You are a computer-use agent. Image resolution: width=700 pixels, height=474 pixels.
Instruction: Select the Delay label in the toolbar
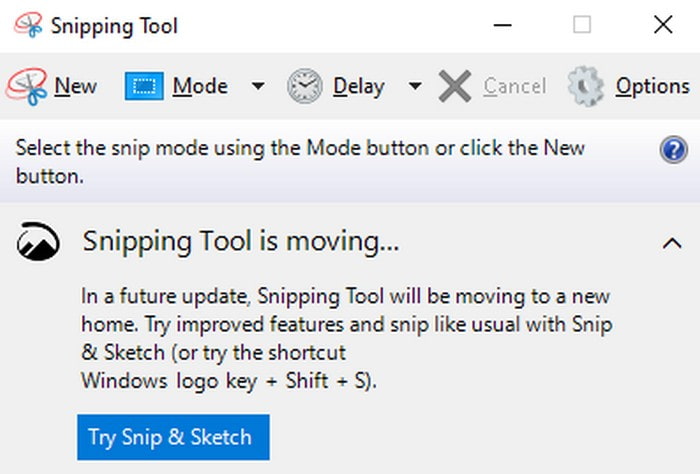click(359, 87)
